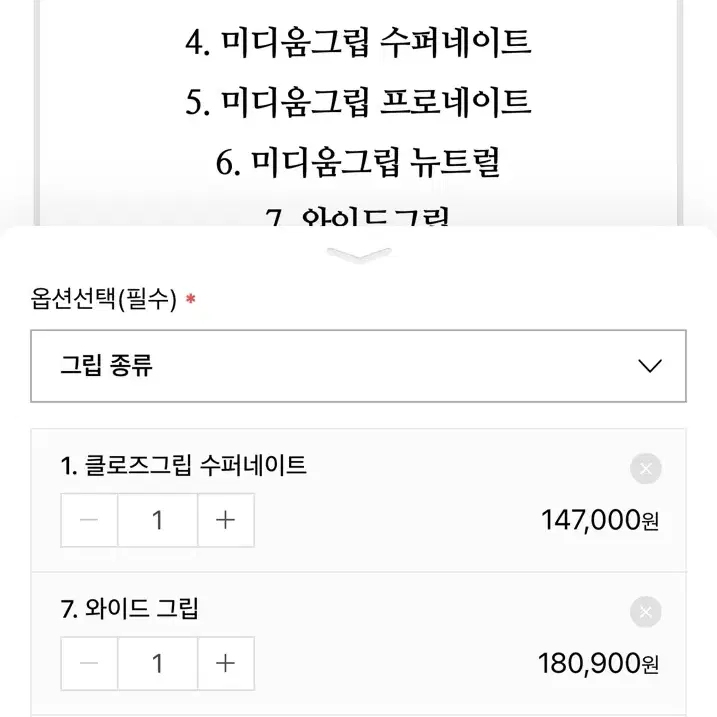Focus the quantity field for 클로즈그립 수퍼네이트

point(158,520)
